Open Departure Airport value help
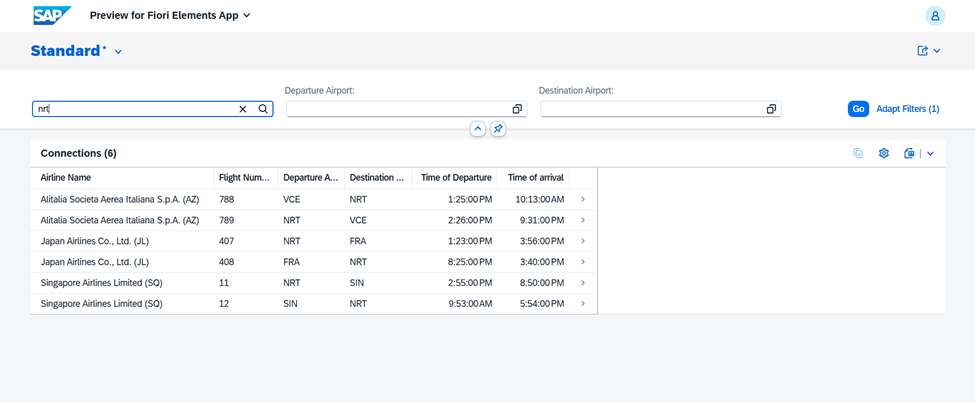 pos(517,109)
